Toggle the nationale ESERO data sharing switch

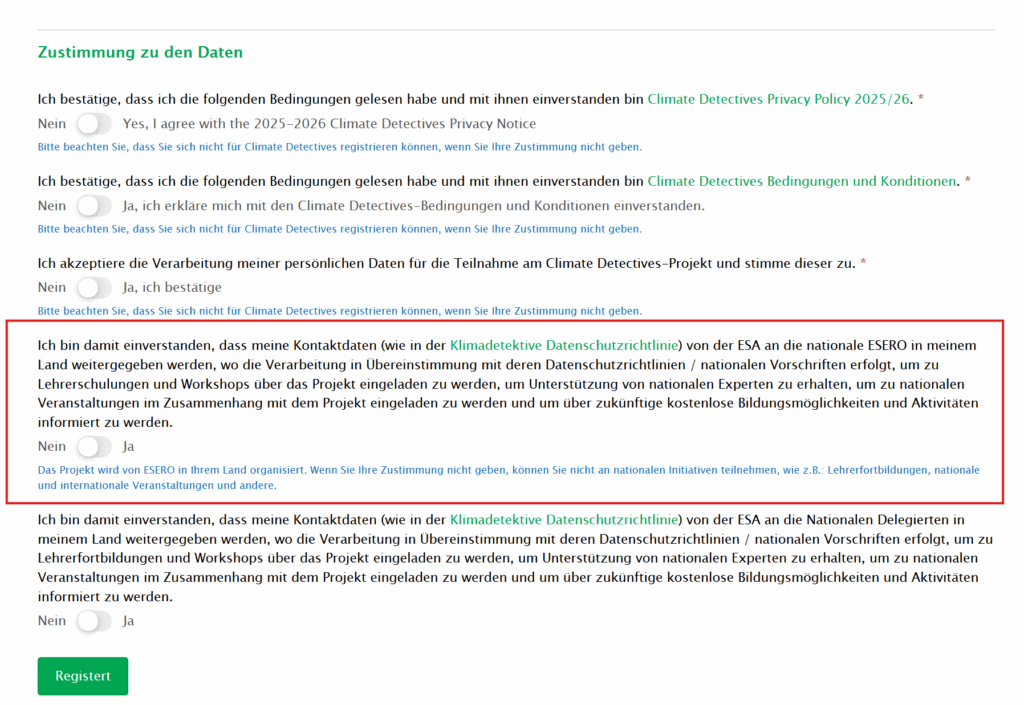tap(93, 447)
